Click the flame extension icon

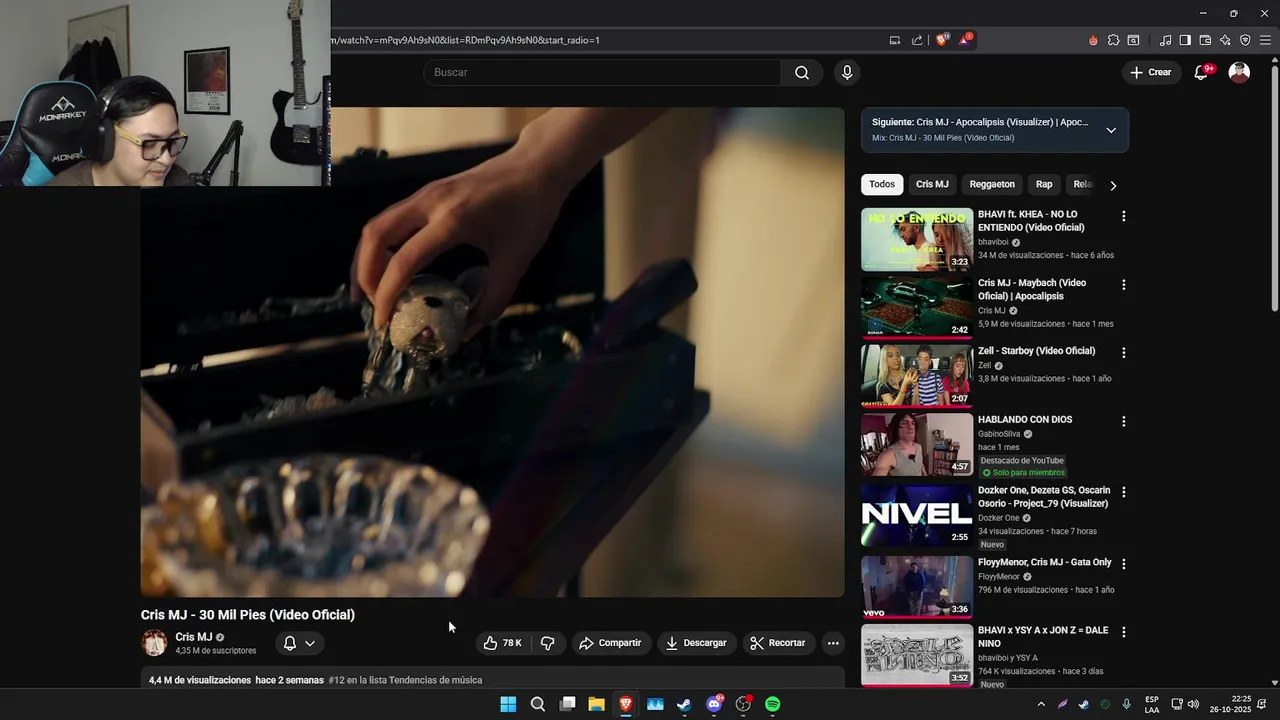(1093, 40)
